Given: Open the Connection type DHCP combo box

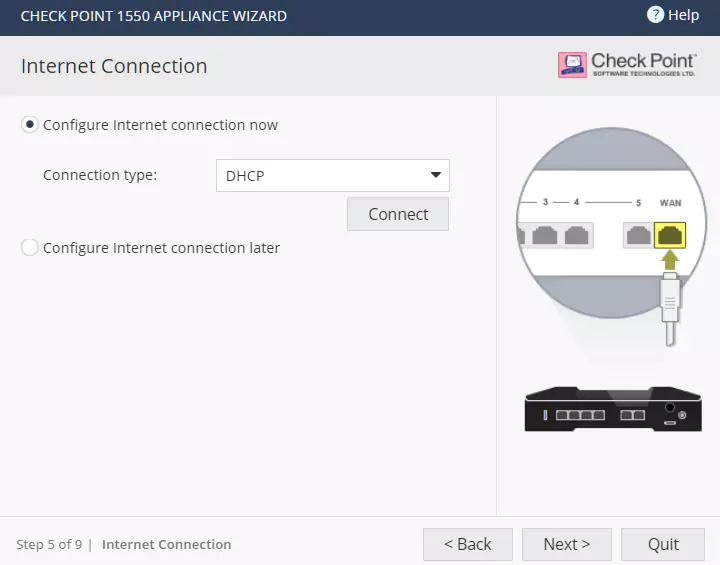Looking at the screenshot, I should tap(320, 176).
